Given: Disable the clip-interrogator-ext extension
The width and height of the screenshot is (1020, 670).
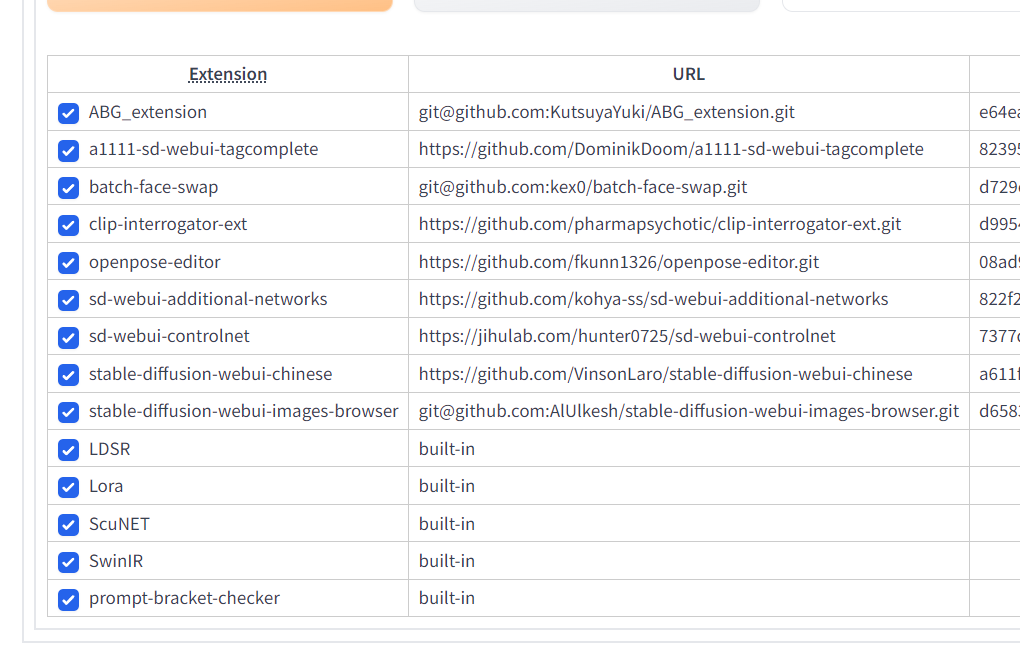Looking at the screenshot, I should click(x=68, y=225).
